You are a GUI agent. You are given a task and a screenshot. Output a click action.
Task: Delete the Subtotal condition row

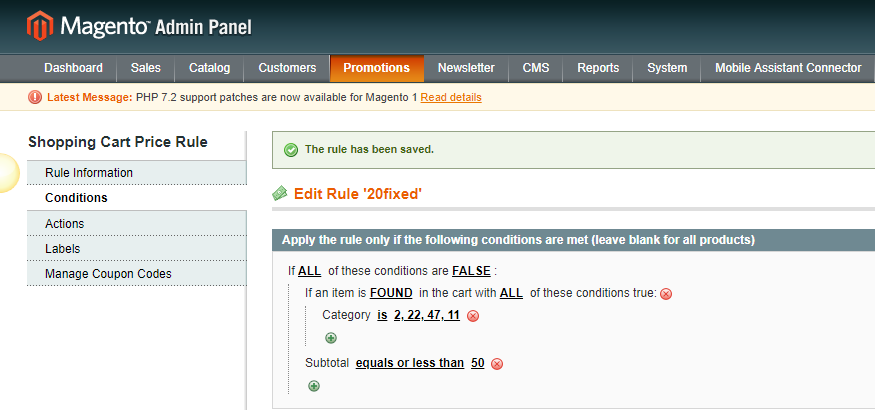click(497, 364)
